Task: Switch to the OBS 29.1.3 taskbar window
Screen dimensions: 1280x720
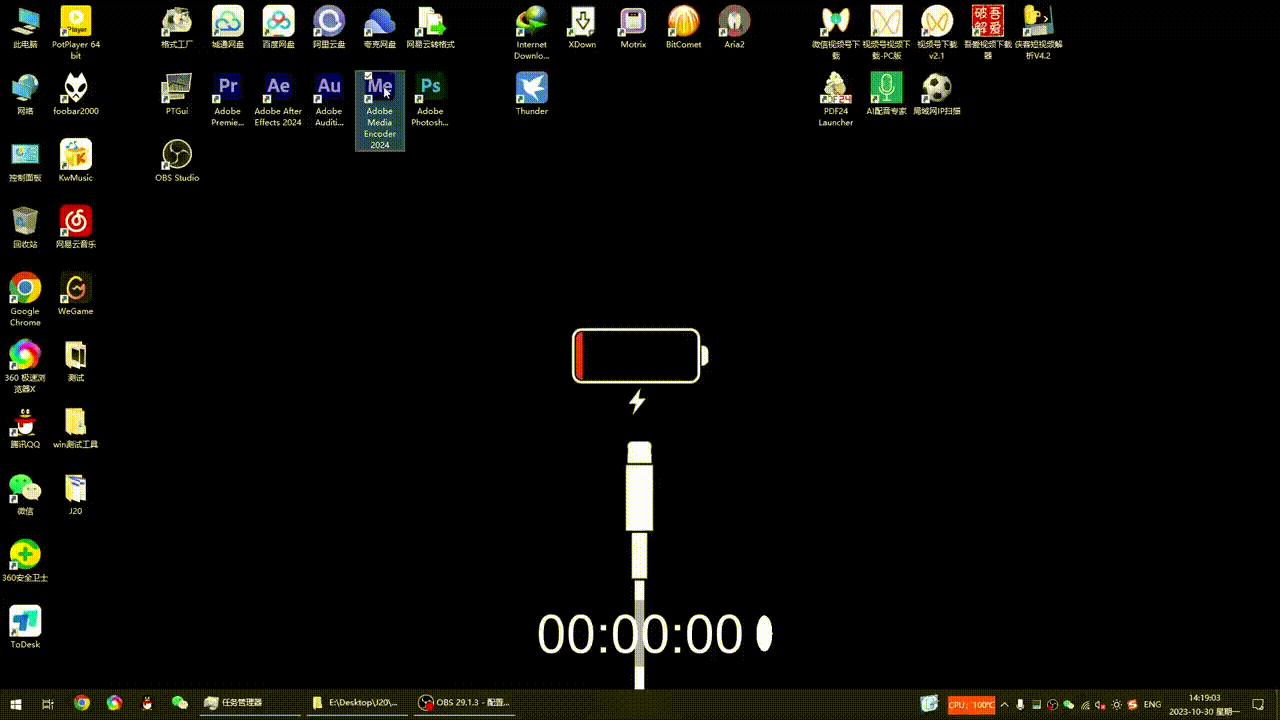Action: 464,703
